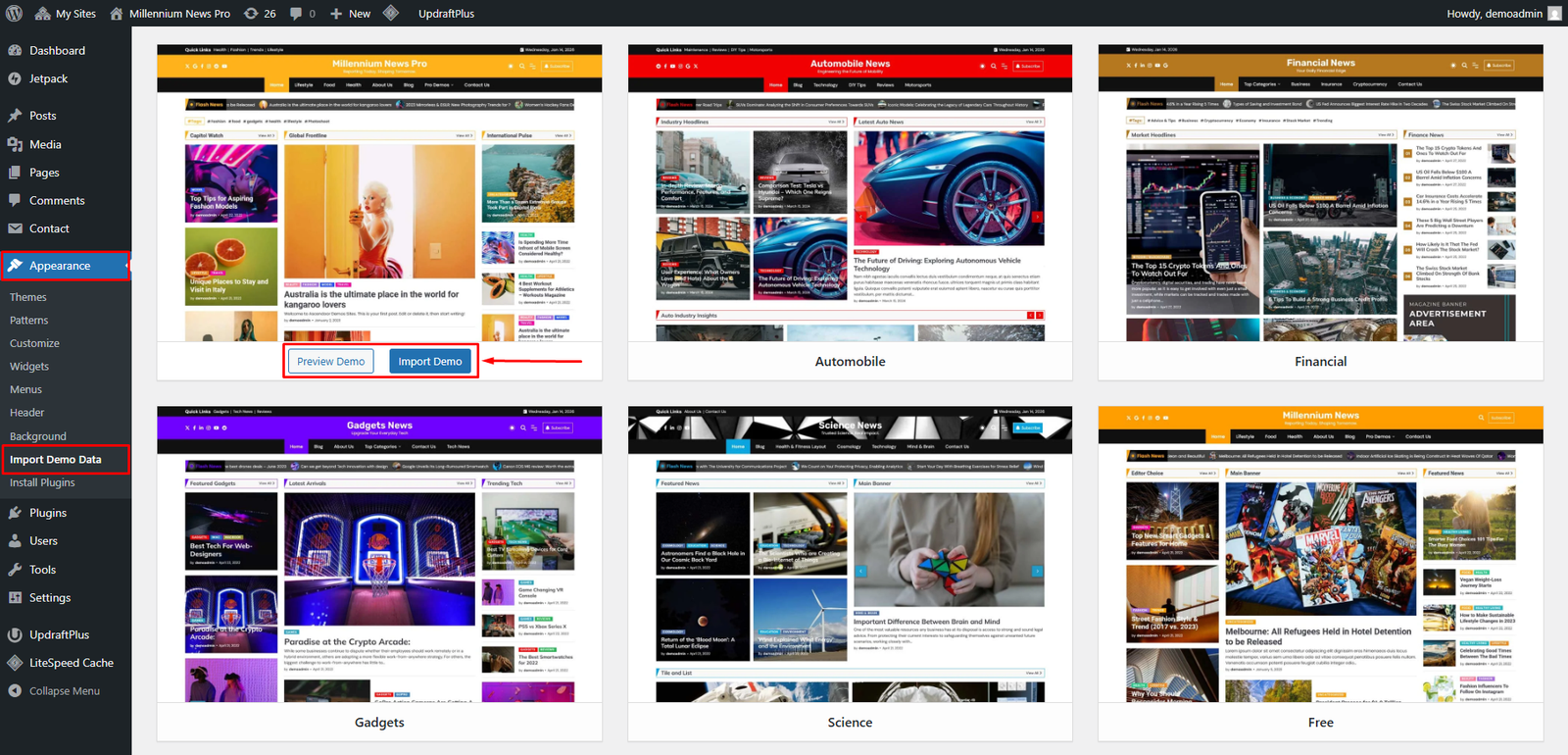Click the LiteSpeed Cache icon in the sidebar
Viewport: 1568px width, 755px height.
pos(15,663)
